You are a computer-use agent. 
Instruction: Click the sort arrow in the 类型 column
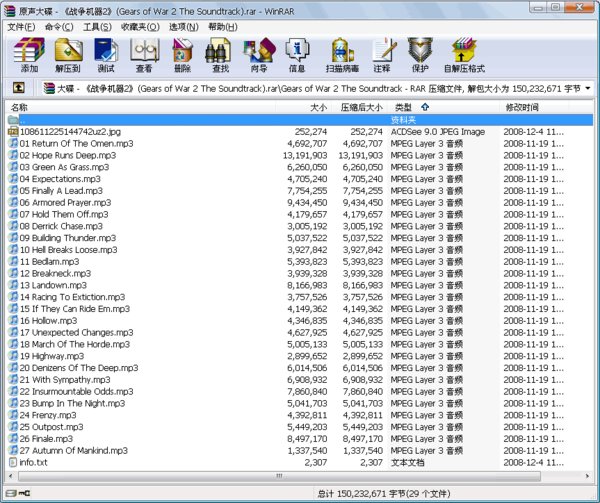tap(425, 107)
